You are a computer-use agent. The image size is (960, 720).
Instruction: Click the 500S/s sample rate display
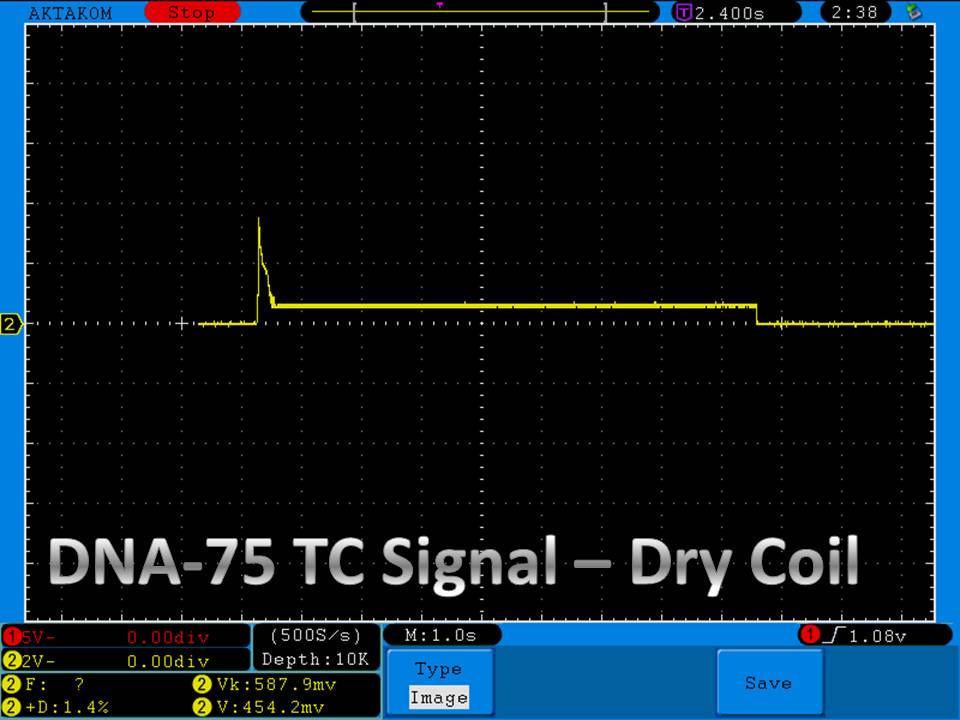click(x=316, y=636)
